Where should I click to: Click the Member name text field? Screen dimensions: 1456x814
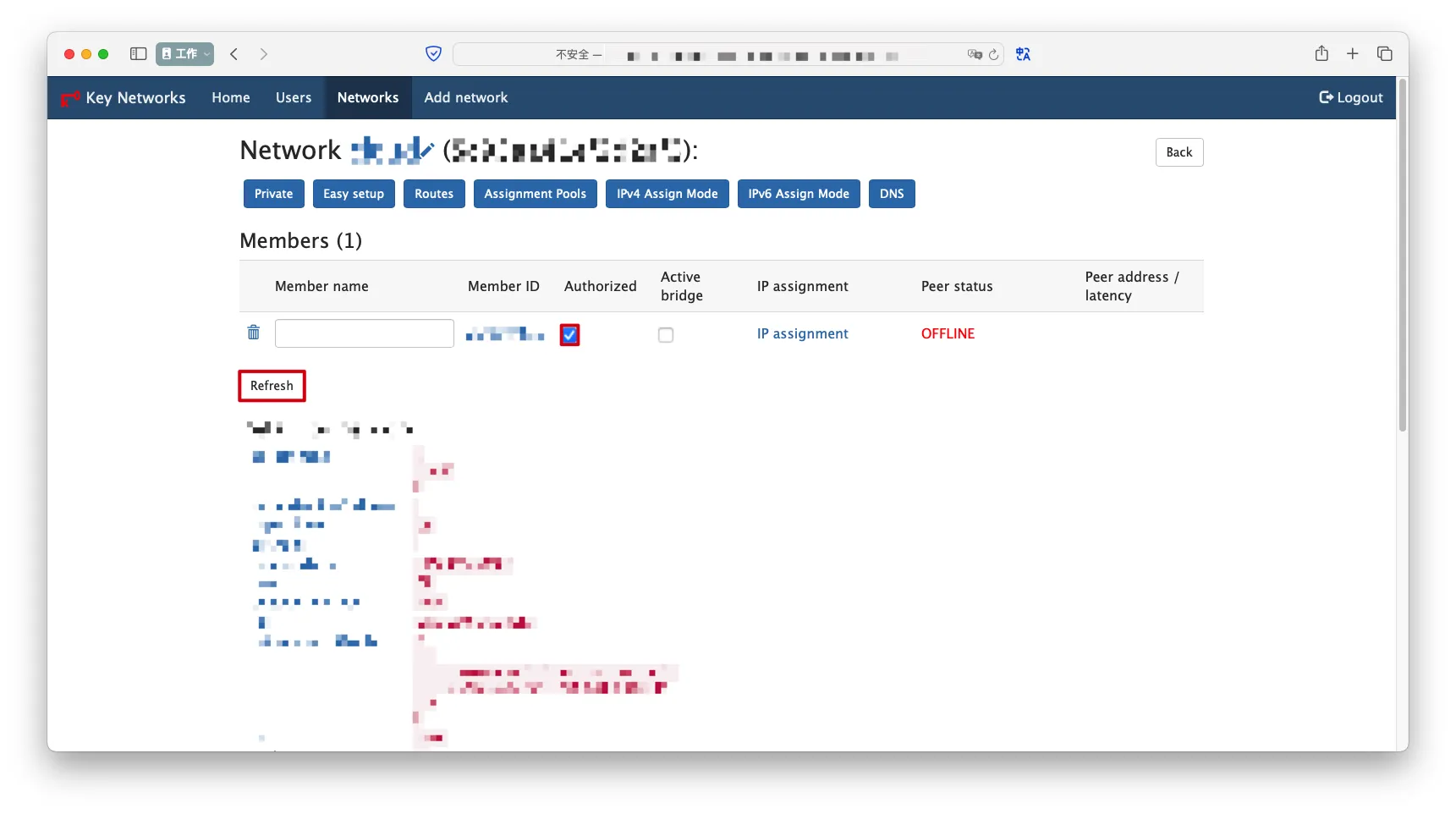click(364, 333)
